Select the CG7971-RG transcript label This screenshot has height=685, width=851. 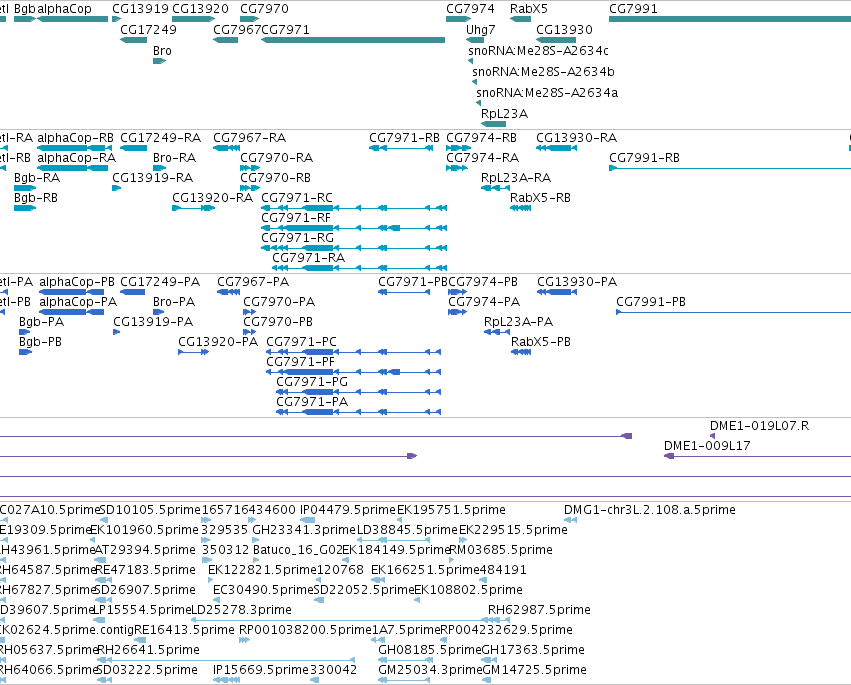[x=297, y=238]
